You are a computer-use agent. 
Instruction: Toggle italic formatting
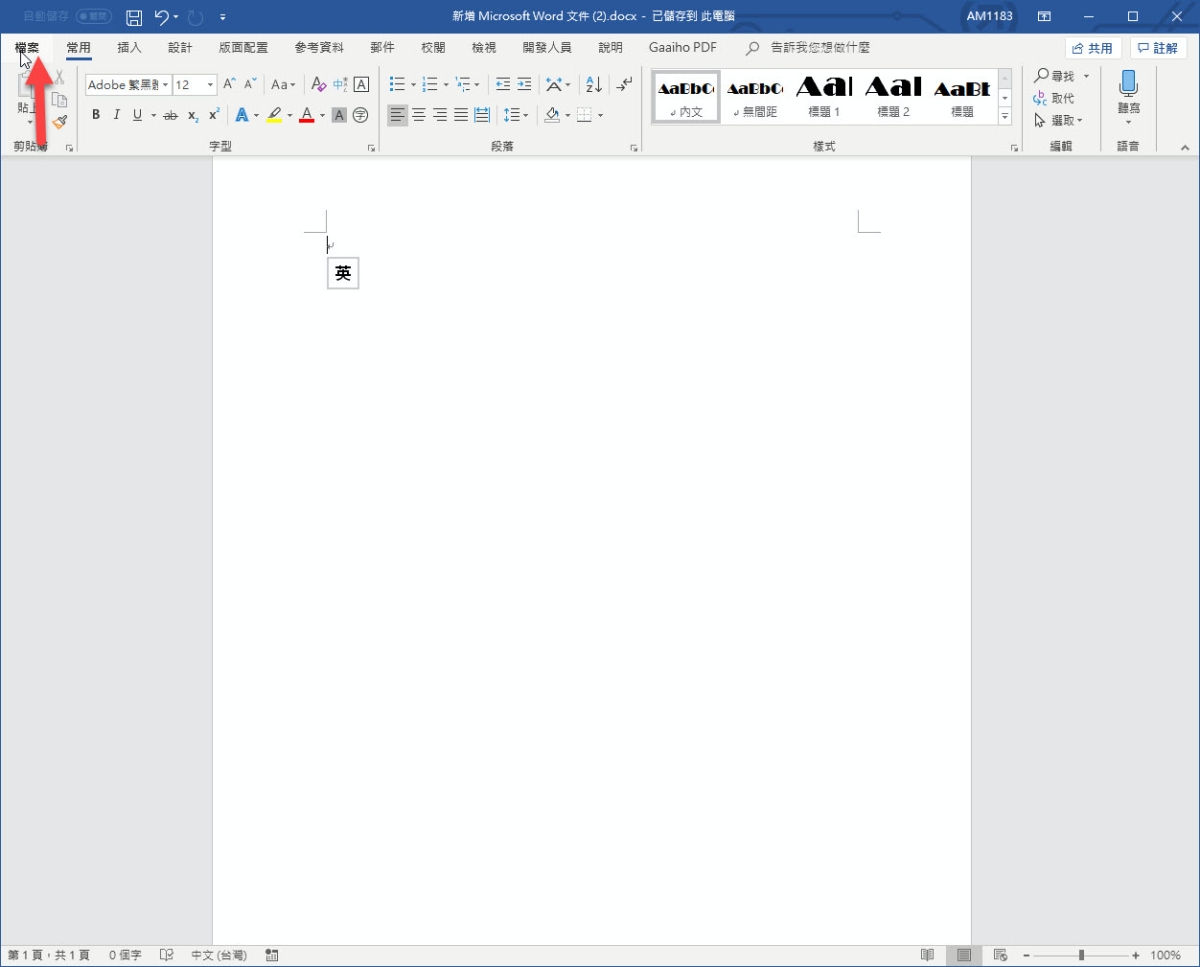(116, 115)
